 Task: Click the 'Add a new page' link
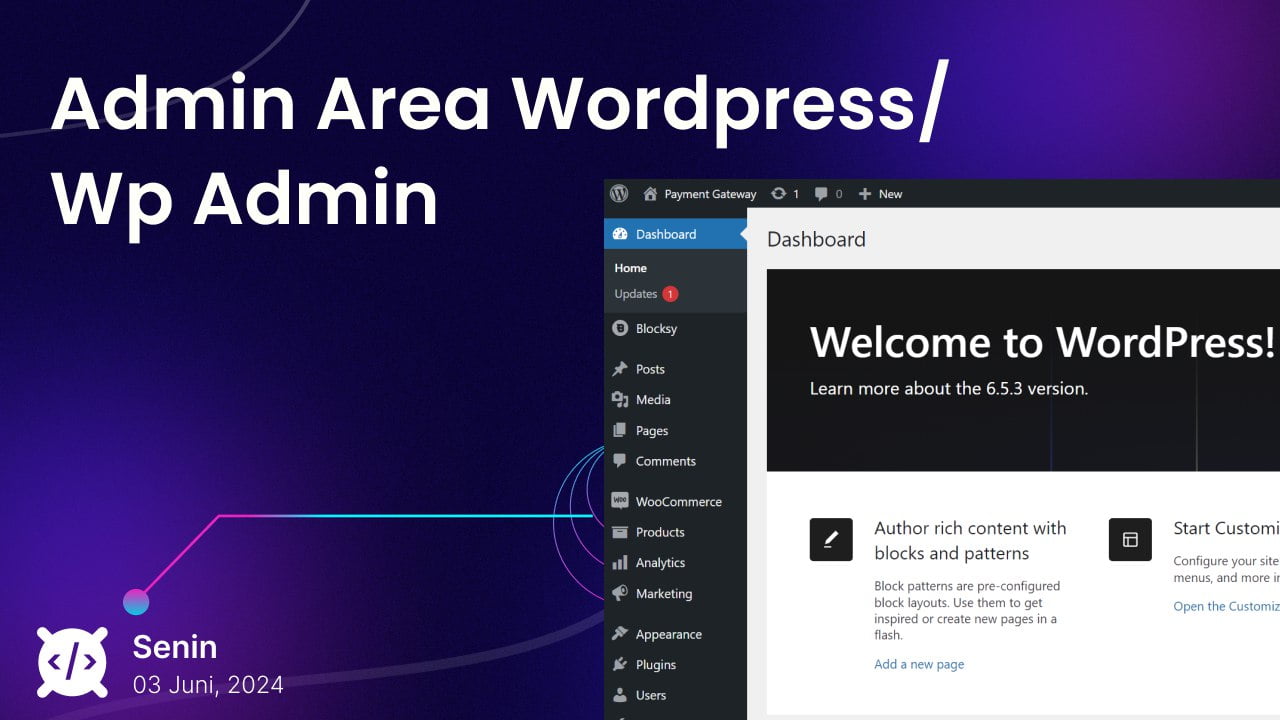point(919,664)
